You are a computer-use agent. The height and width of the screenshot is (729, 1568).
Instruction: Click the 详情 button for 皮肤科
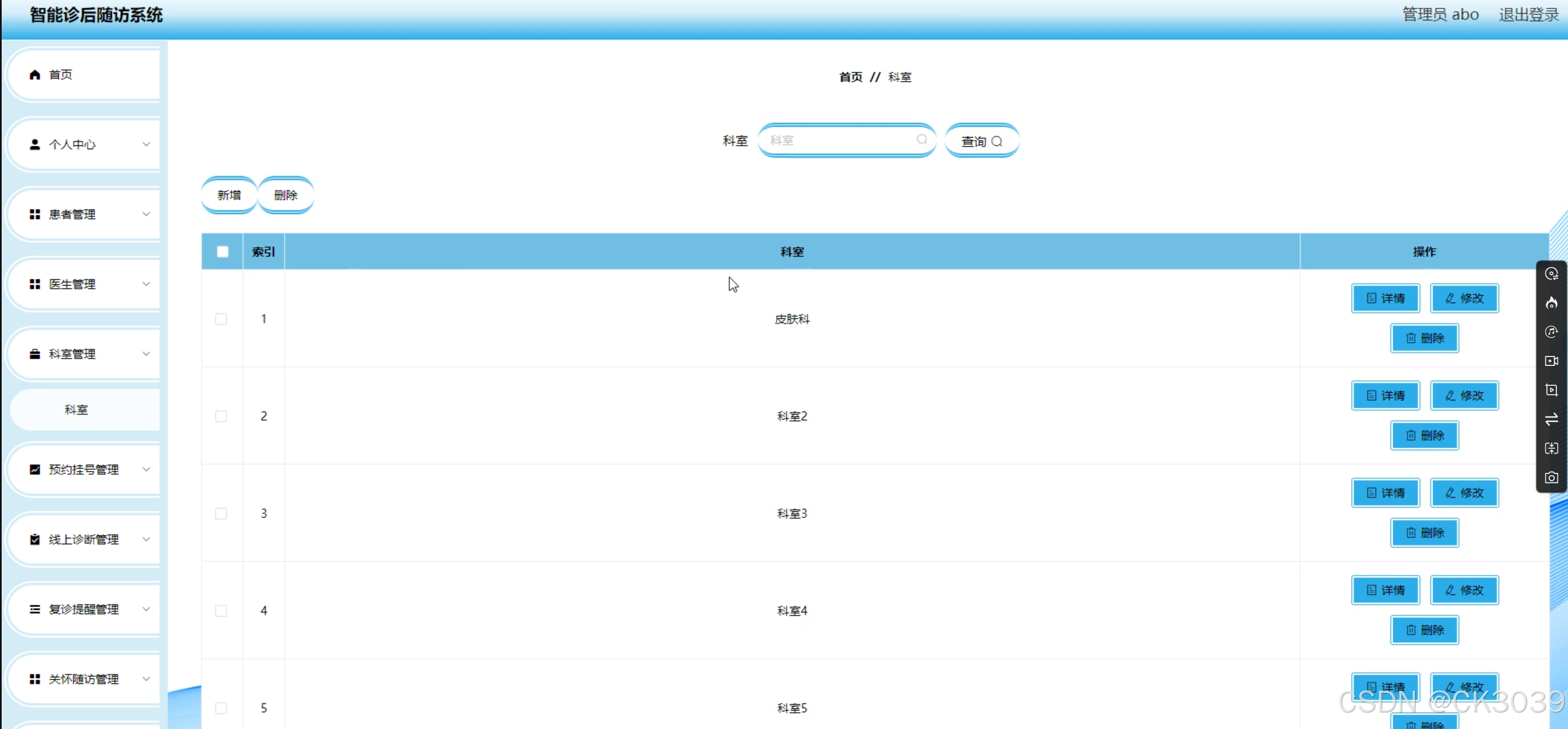1385,298
